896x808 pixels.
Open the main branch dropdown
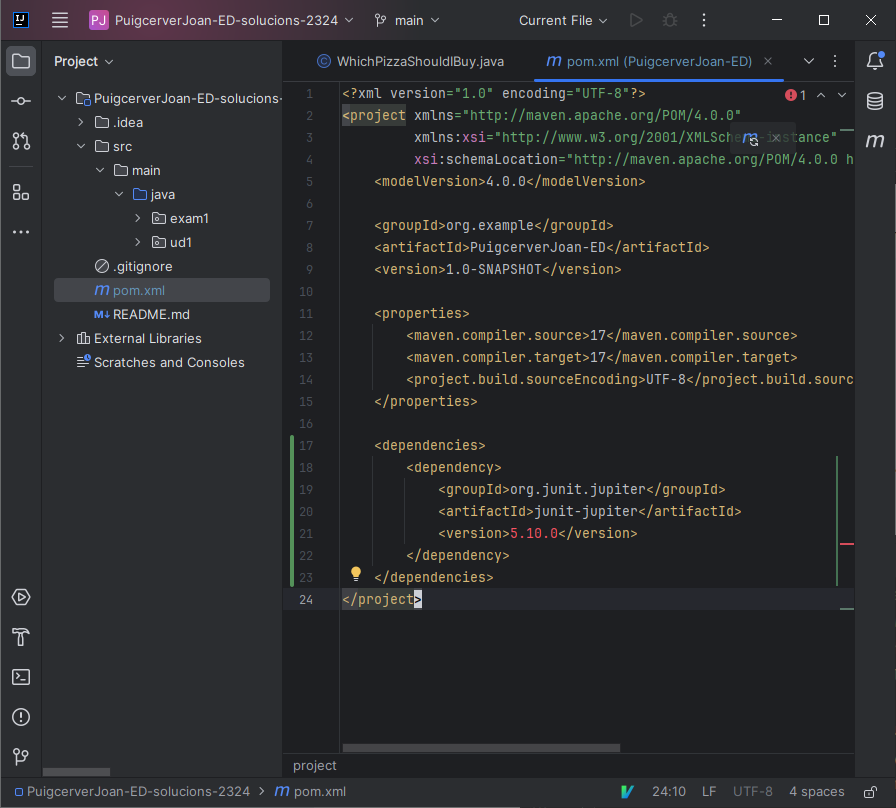[x=407, y=21]
